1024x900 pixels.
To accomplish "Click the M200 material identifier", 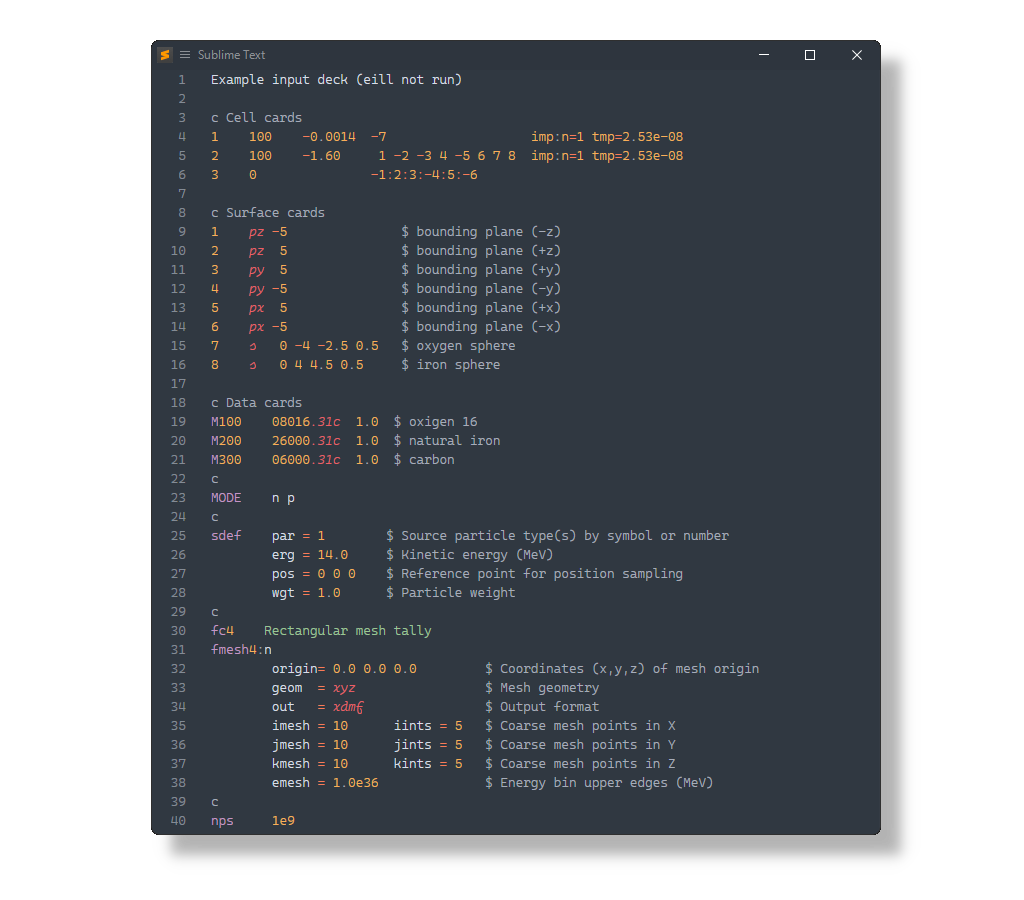I will pyautogui.click(x=226, y=441).
